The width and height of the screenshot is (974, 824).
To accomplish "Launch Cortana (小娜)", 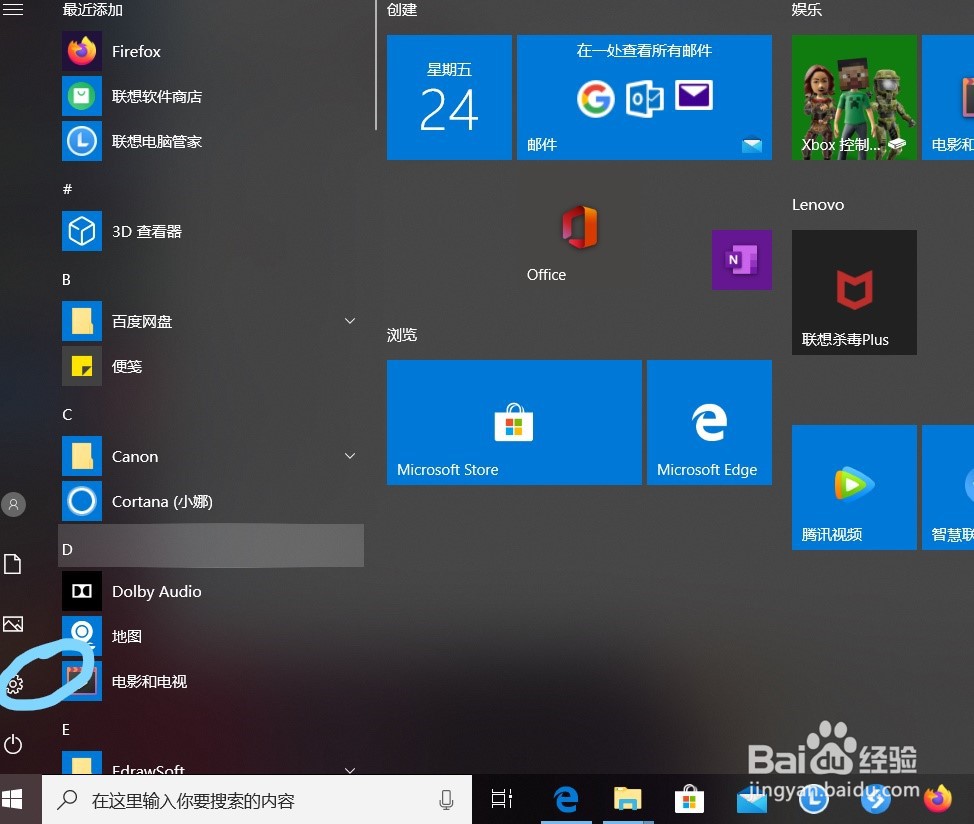I will pos(211,501).
